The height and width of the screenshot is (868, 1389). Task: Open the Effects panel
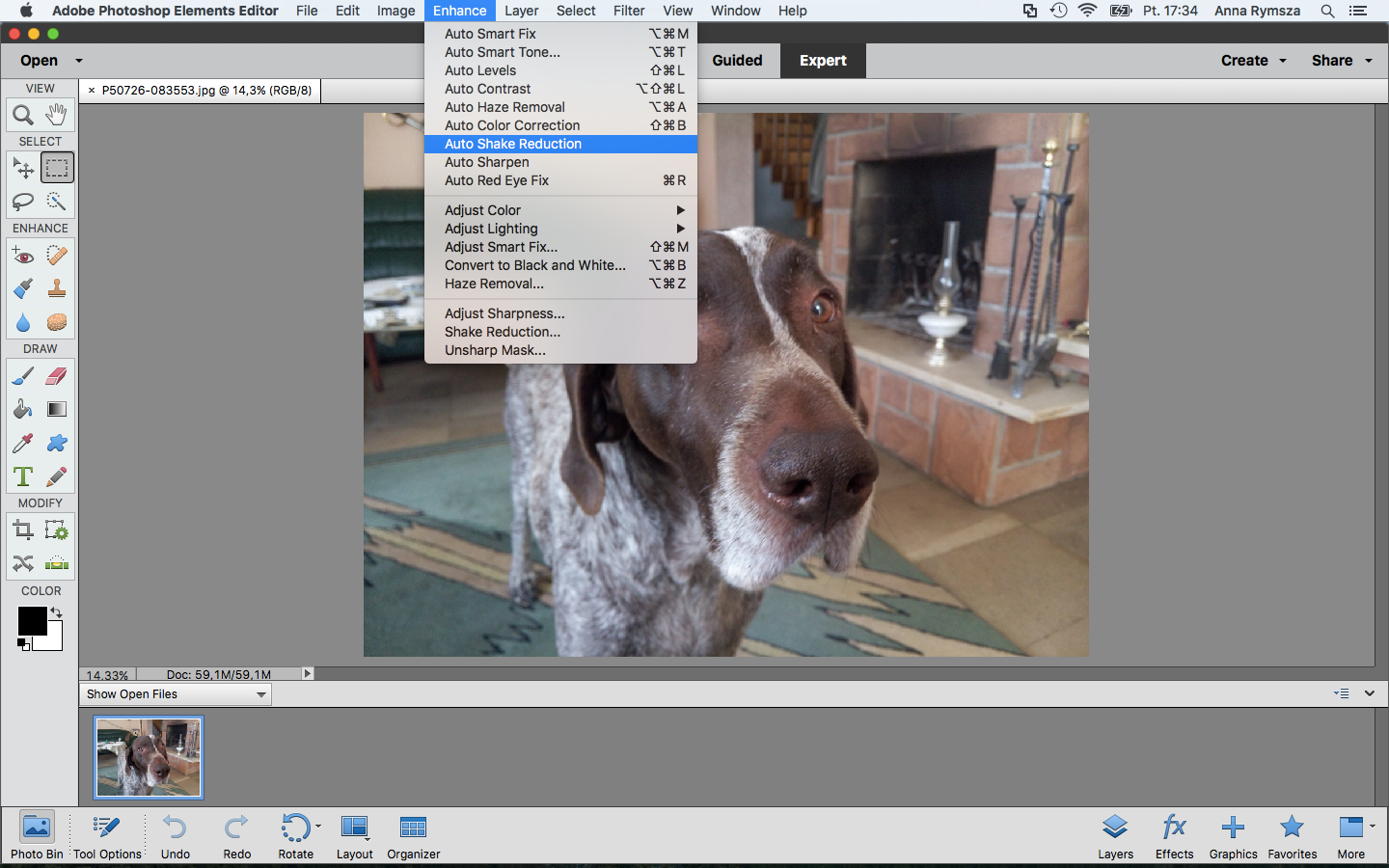[x=1174, y=835]
